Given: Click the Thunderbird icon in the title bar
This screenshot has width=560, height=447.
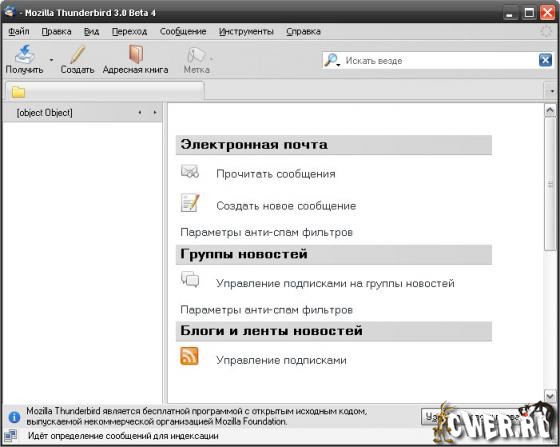Looking at the screenshot, I should click(10, 11).
